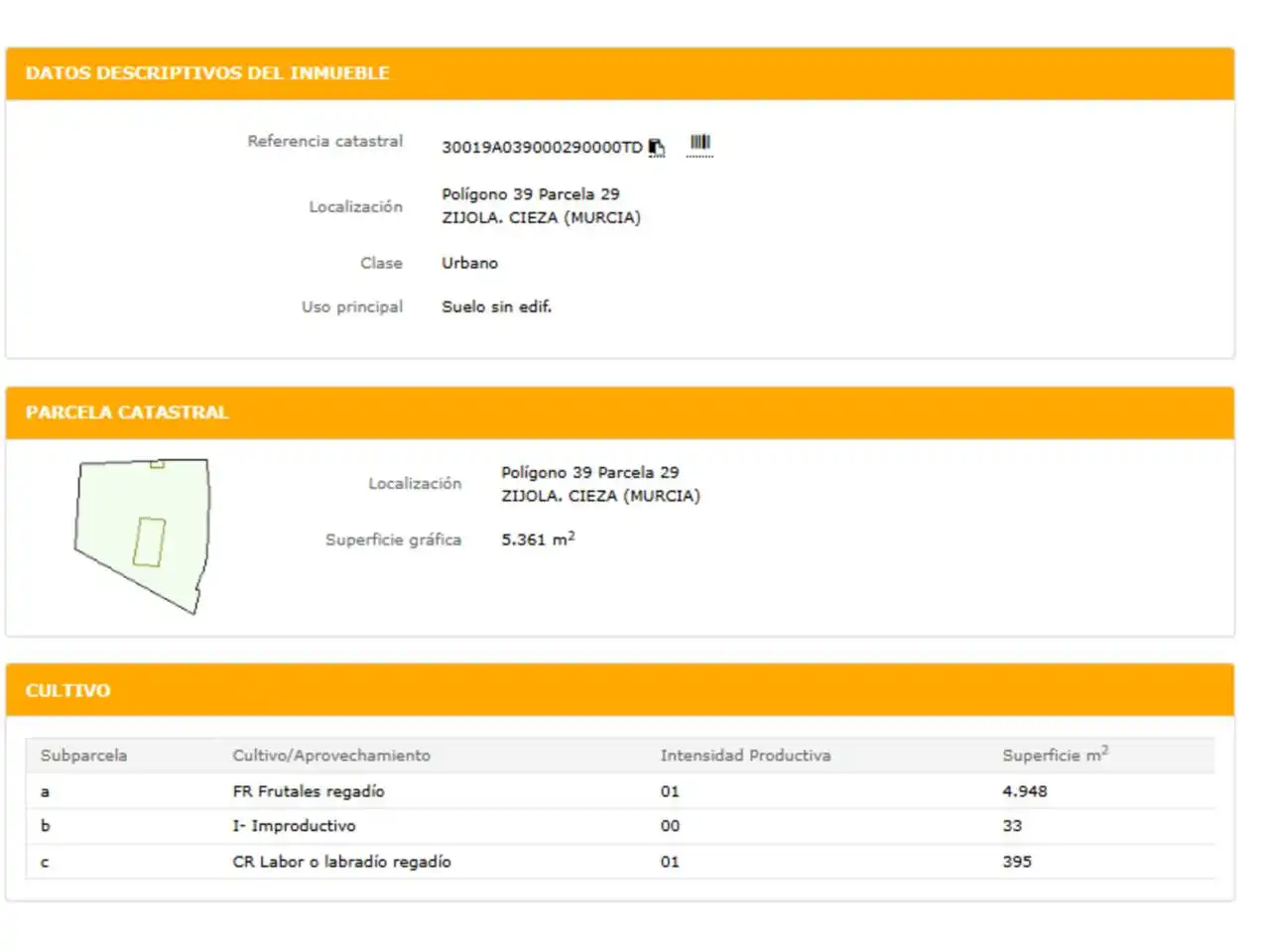The image size is (1270, 952).
Task: Click the PARCELA CATASTRAL section header
Action: (620, 413)
